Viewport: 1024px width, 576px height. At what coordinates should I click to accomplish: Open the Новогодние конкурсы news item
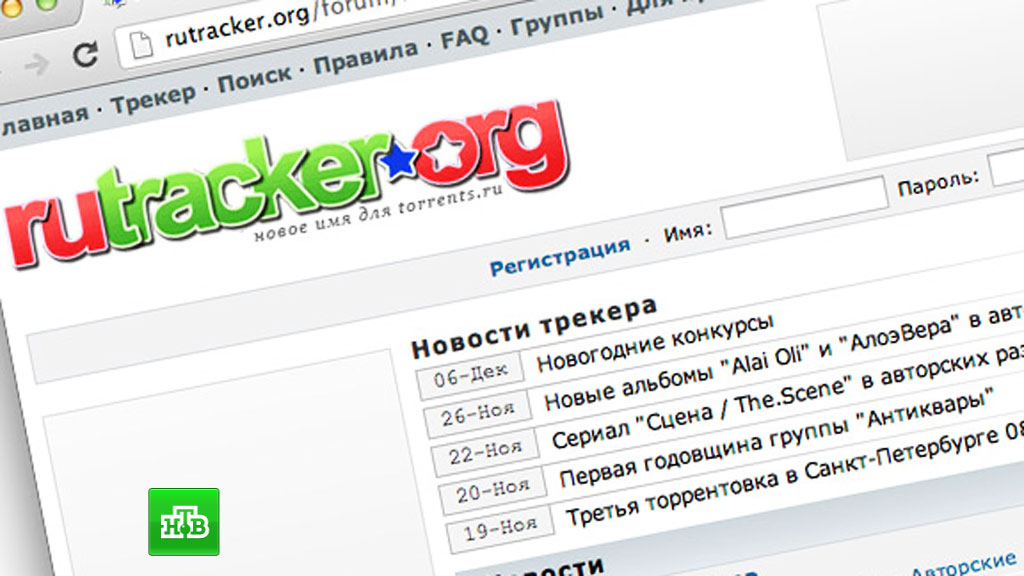coord(655,343)
